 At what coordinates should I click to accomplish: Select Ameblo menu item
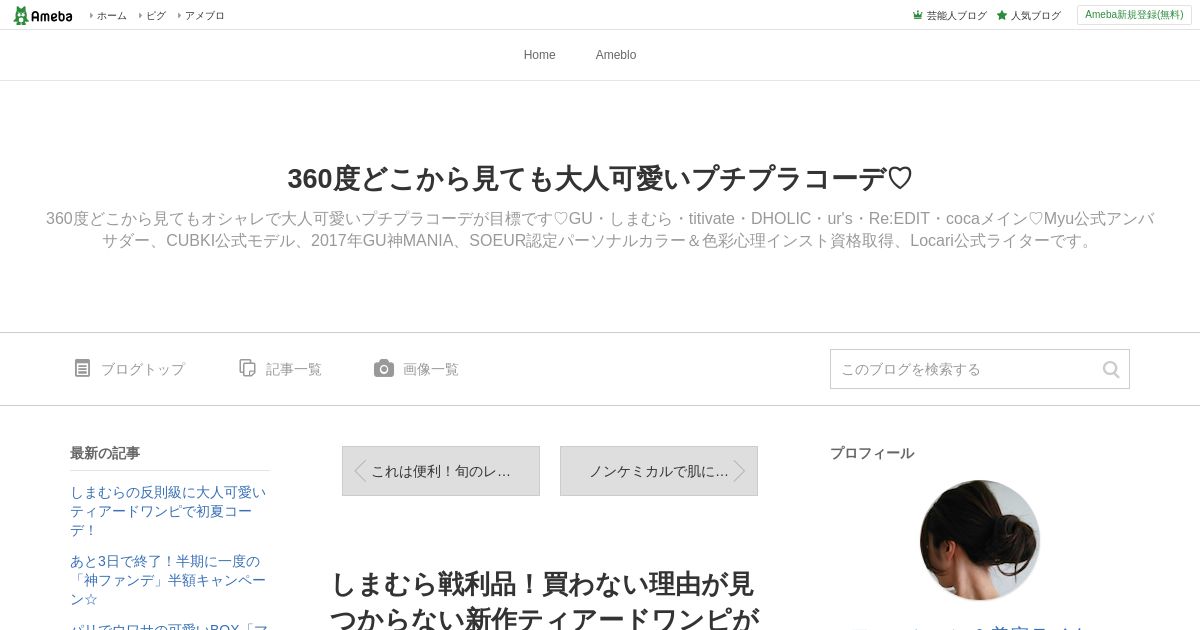coord(616,55)
